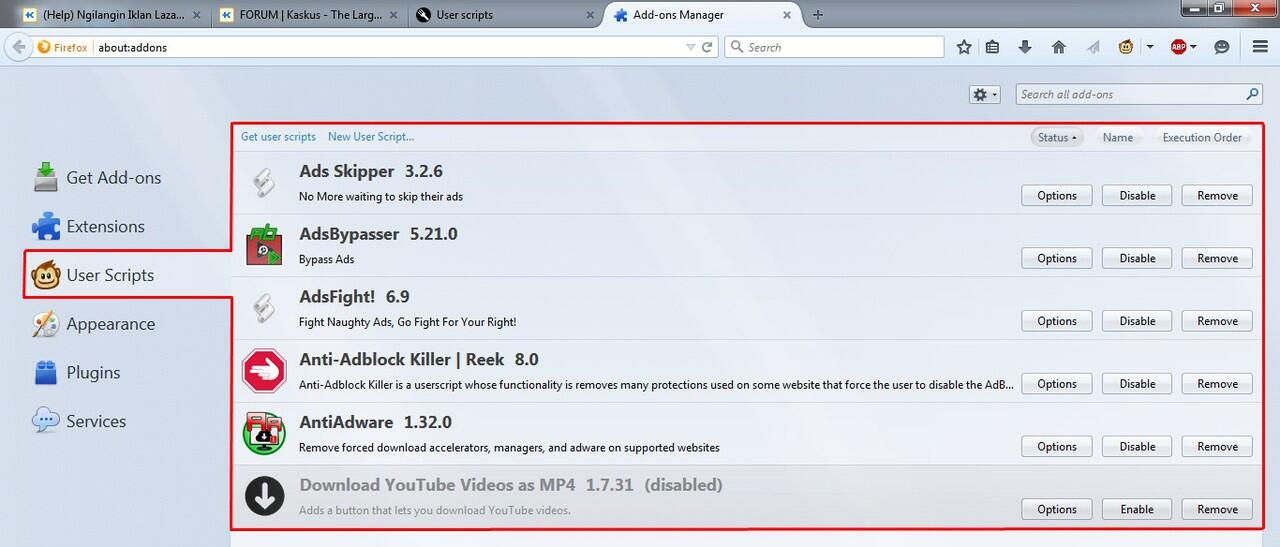Screen dimensions: 1280x547
Task: Sort scripts by Execution Order
Action: point(1202,137)
